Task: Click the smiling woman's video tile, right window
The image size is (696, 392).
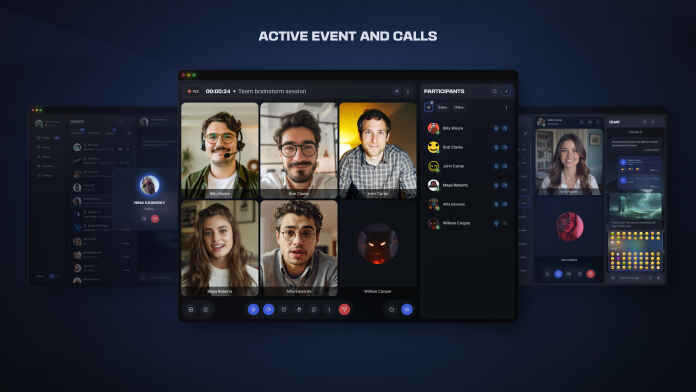Action: tap(569, 162)
